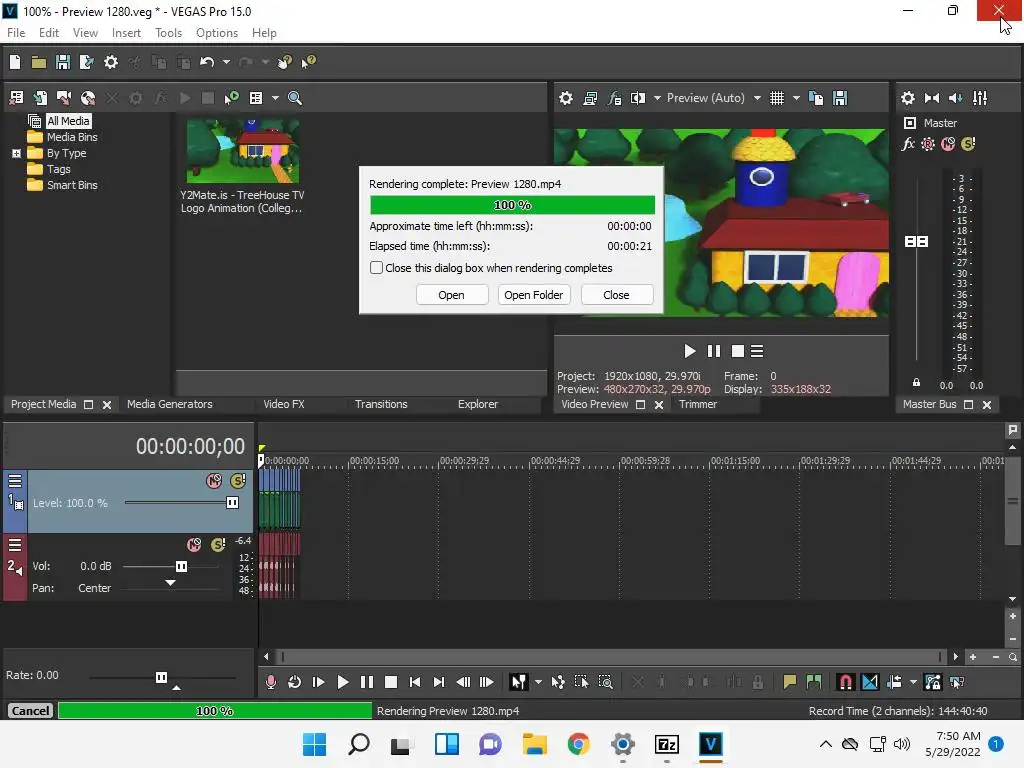Image resolution: width=1024 pixels, height=768 pixels.
Task: Open the Edit menu
Action: pos(49,33)
